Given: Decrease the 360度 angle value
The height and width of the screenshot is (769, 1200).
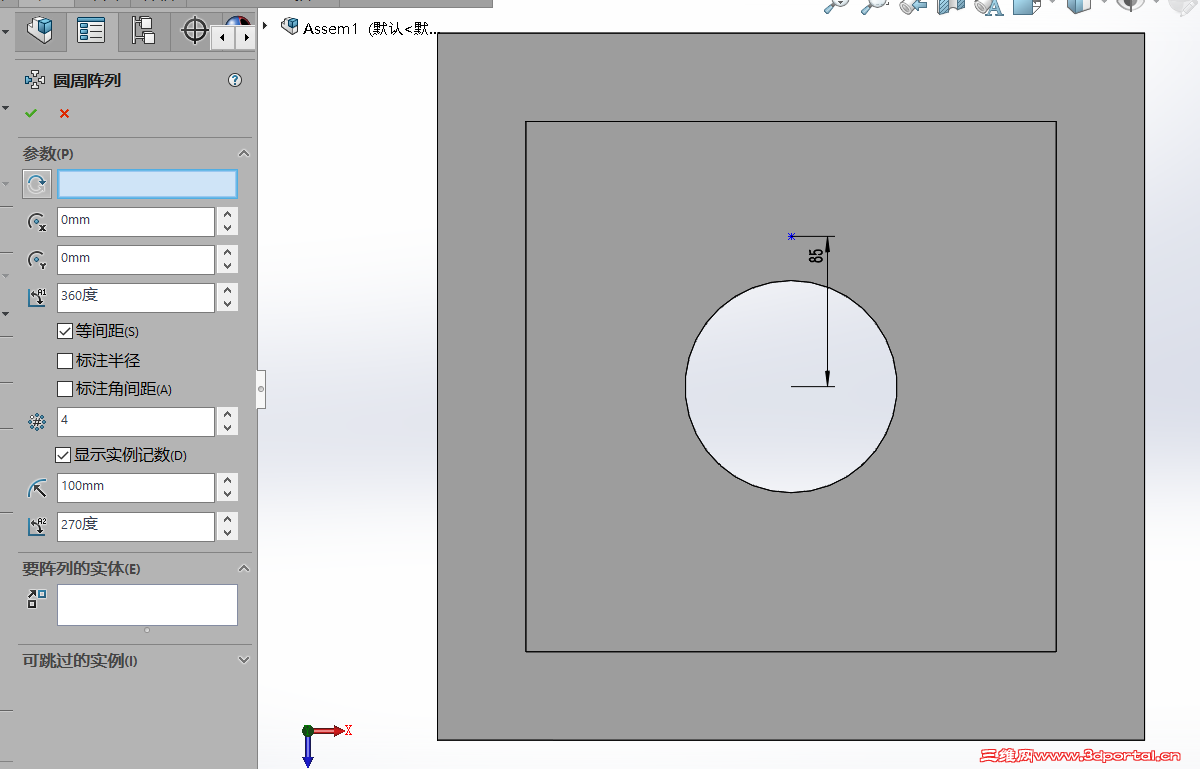Looking at the screenshot, I should coord(228,305).
